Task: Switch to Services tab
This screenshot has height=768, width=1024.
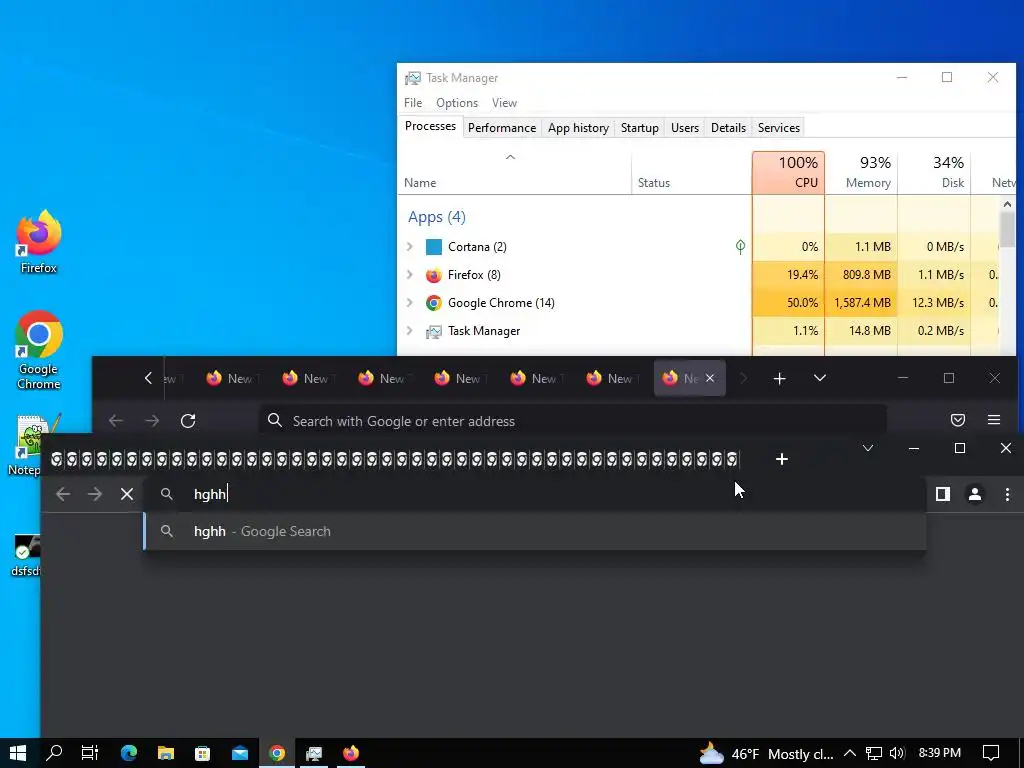Action: coord(778,127)
